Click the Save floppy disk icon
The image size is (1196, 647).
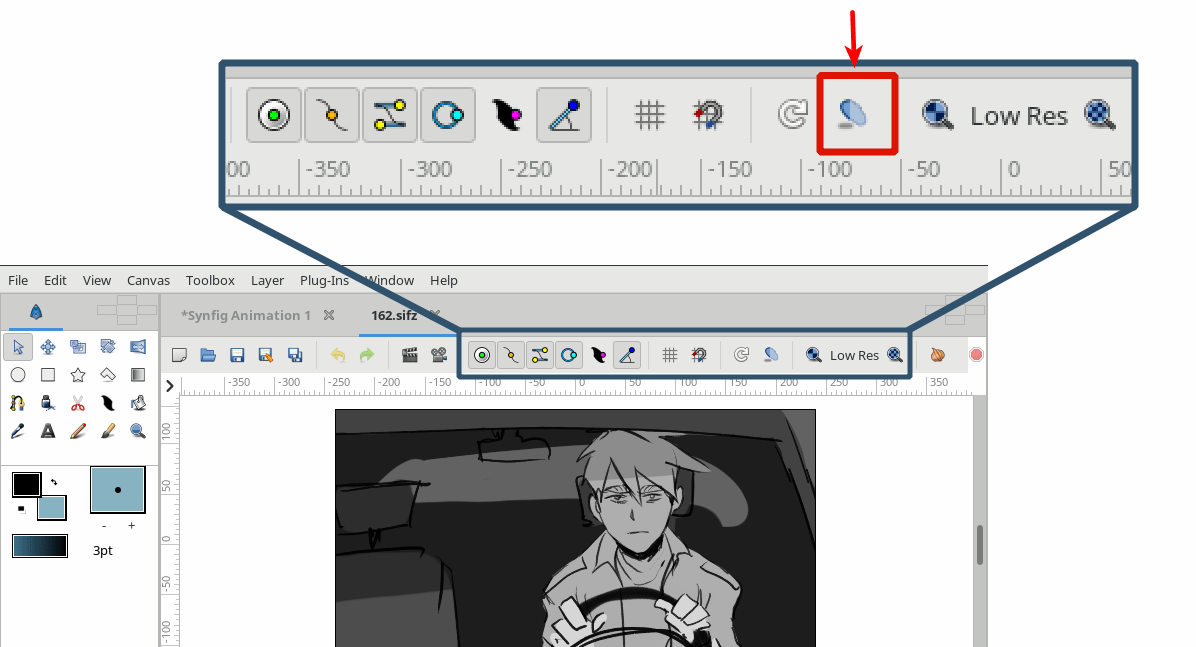237,355
